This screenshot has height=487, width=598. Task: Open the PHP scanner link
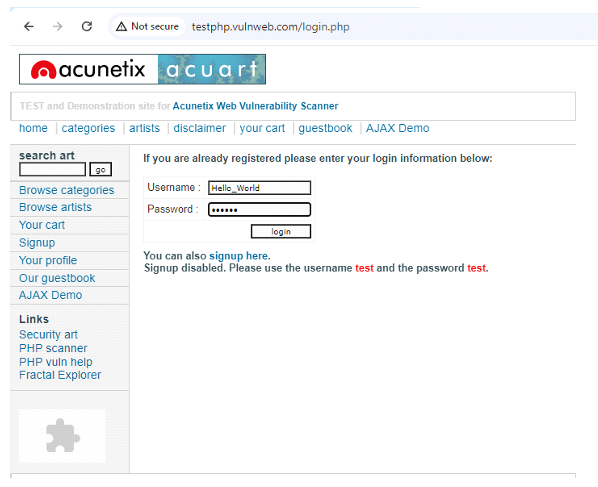click(53, 348)
